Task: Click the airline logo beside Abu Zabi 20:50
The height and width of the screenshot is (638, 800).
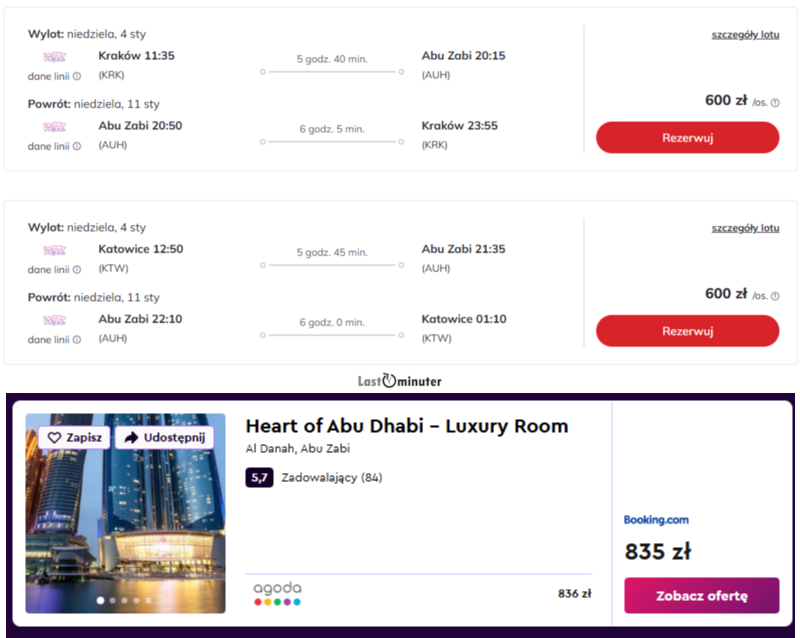Action: pos(54,127)
